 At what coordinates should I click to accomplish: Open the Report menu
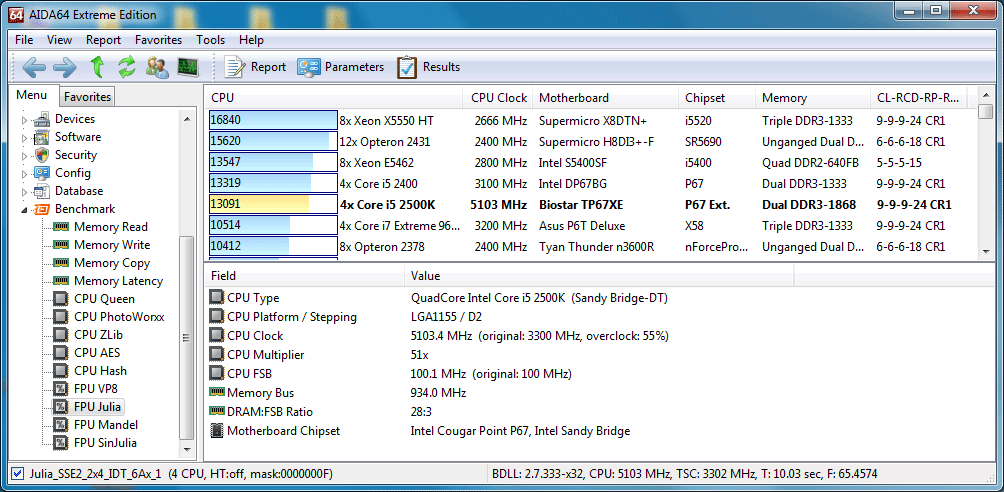point(104,40)
